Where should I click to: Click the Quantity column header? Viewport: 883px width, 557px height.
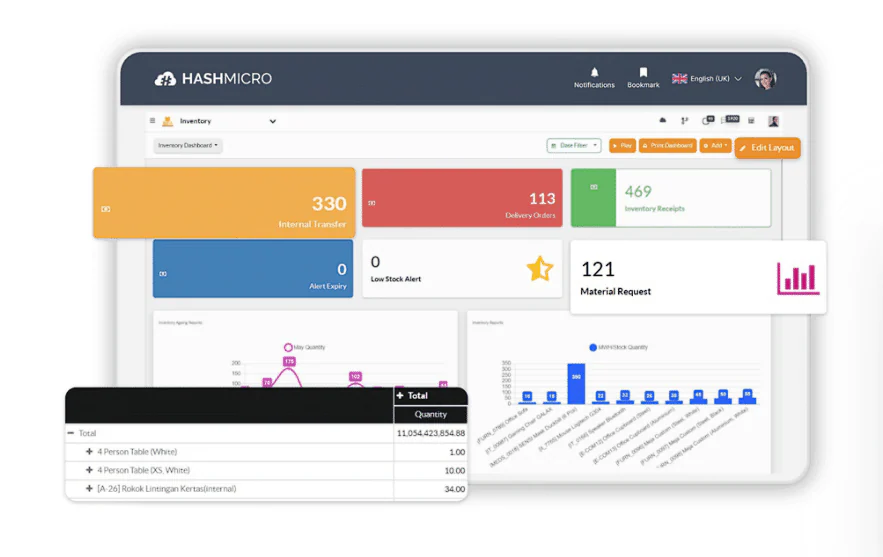(430, 414)
